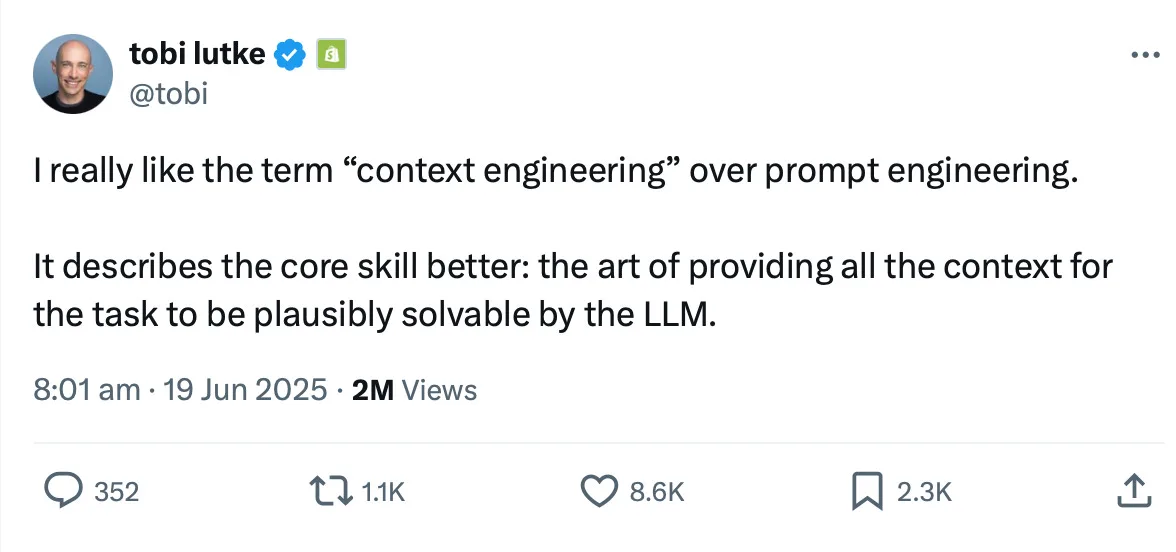Open tobi lutke's profile avatar
The height and width of the screenshot is (552, 1176).
pyautogui.click(x=73, y=74)
